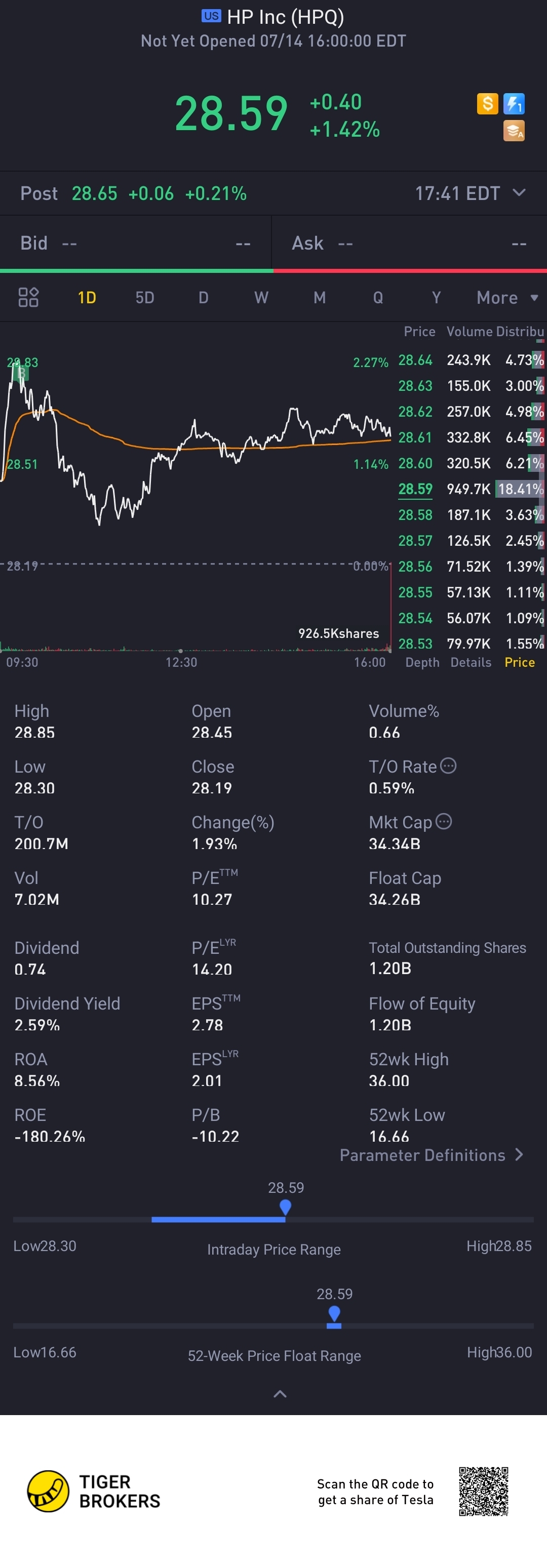Tap the orange dollar sign icon
The height and width of the screenshot is (1568, 547).
487,103
